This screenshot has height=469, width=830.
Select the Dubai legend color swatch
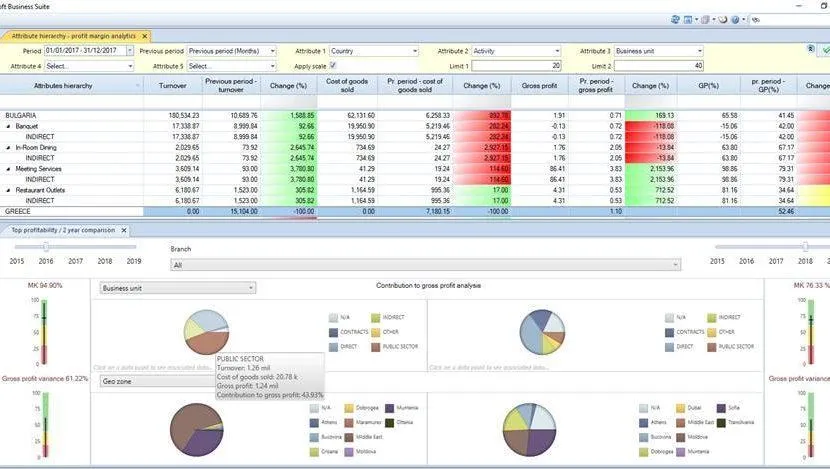click(680, 408)
